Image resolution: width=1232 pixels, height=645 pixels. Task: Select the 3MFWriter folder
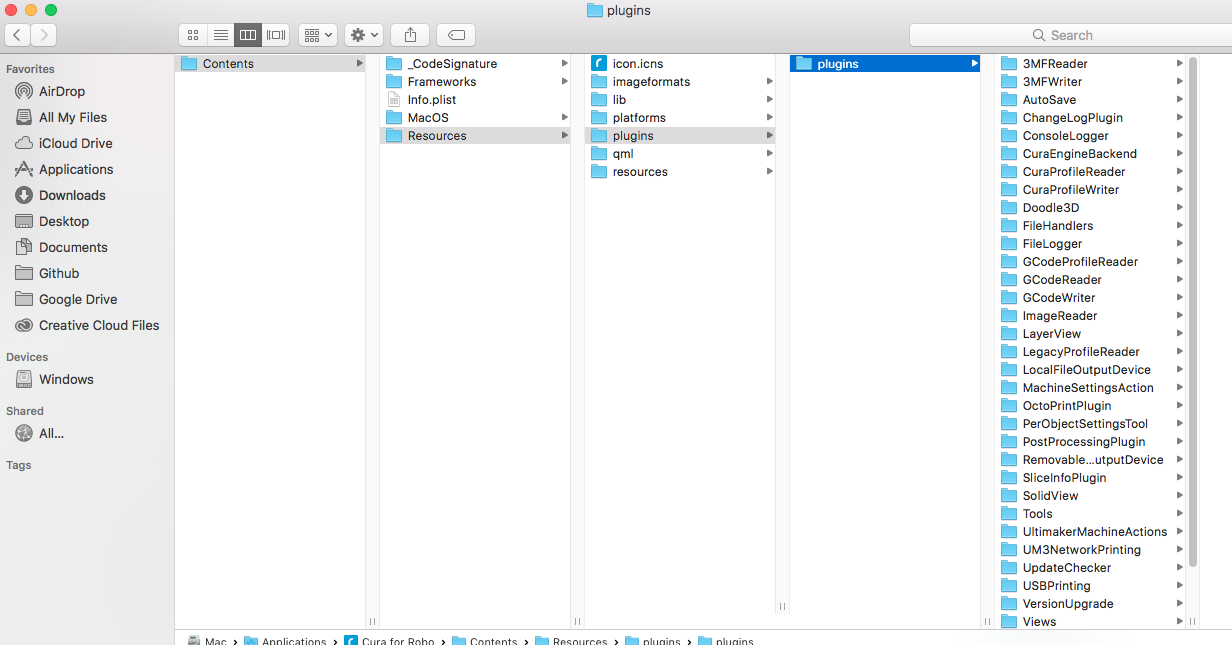pos(1091,81)
